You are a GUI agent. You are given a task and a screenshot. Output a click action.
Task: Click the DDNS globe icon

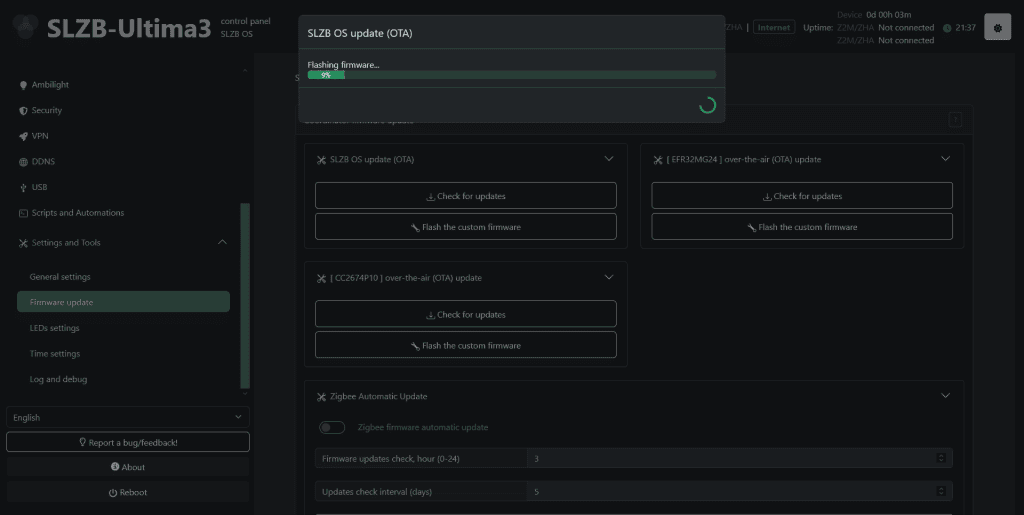tap(23, 162)
